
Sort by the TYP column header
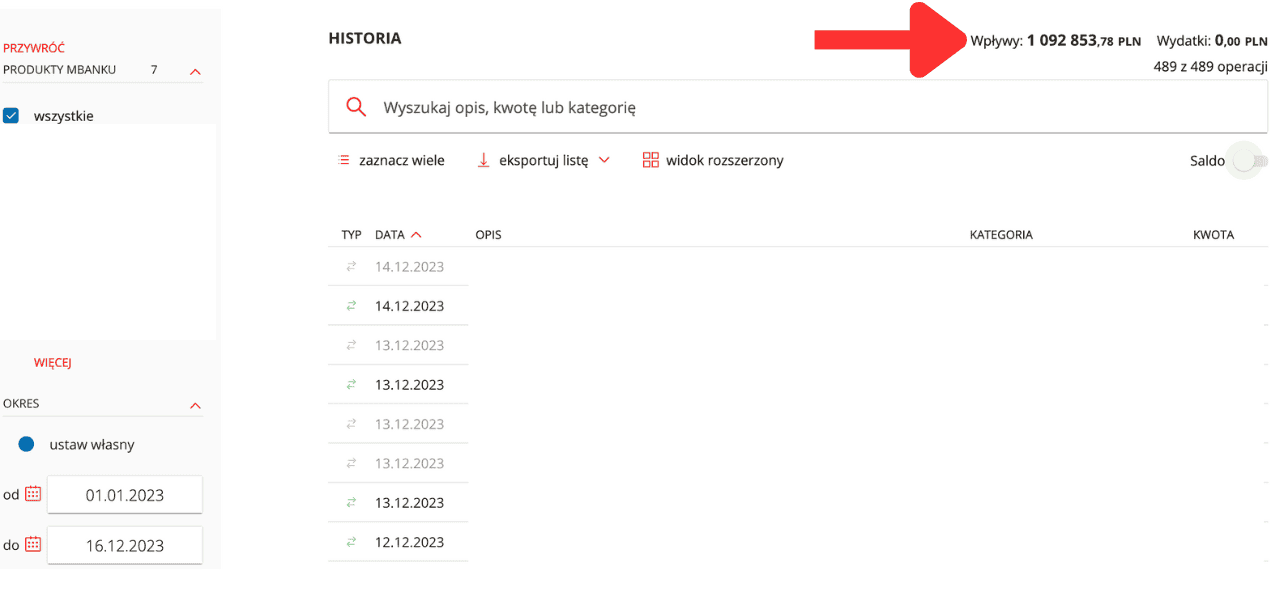point(351,235)
